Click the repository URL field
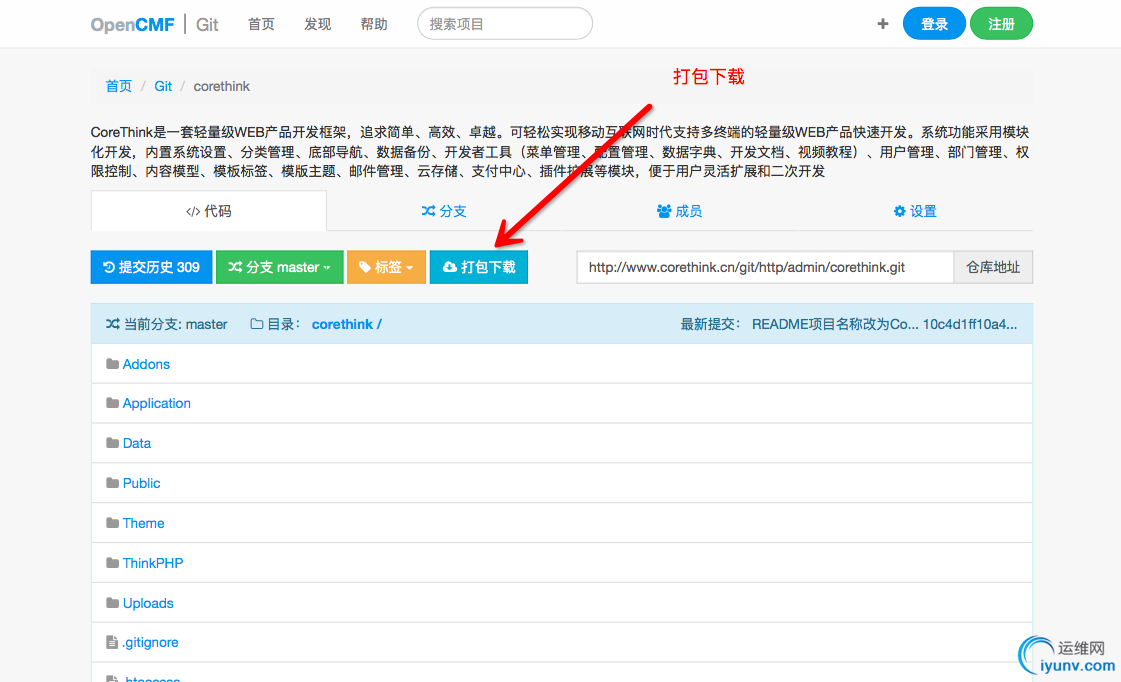 tap(765, 267)
